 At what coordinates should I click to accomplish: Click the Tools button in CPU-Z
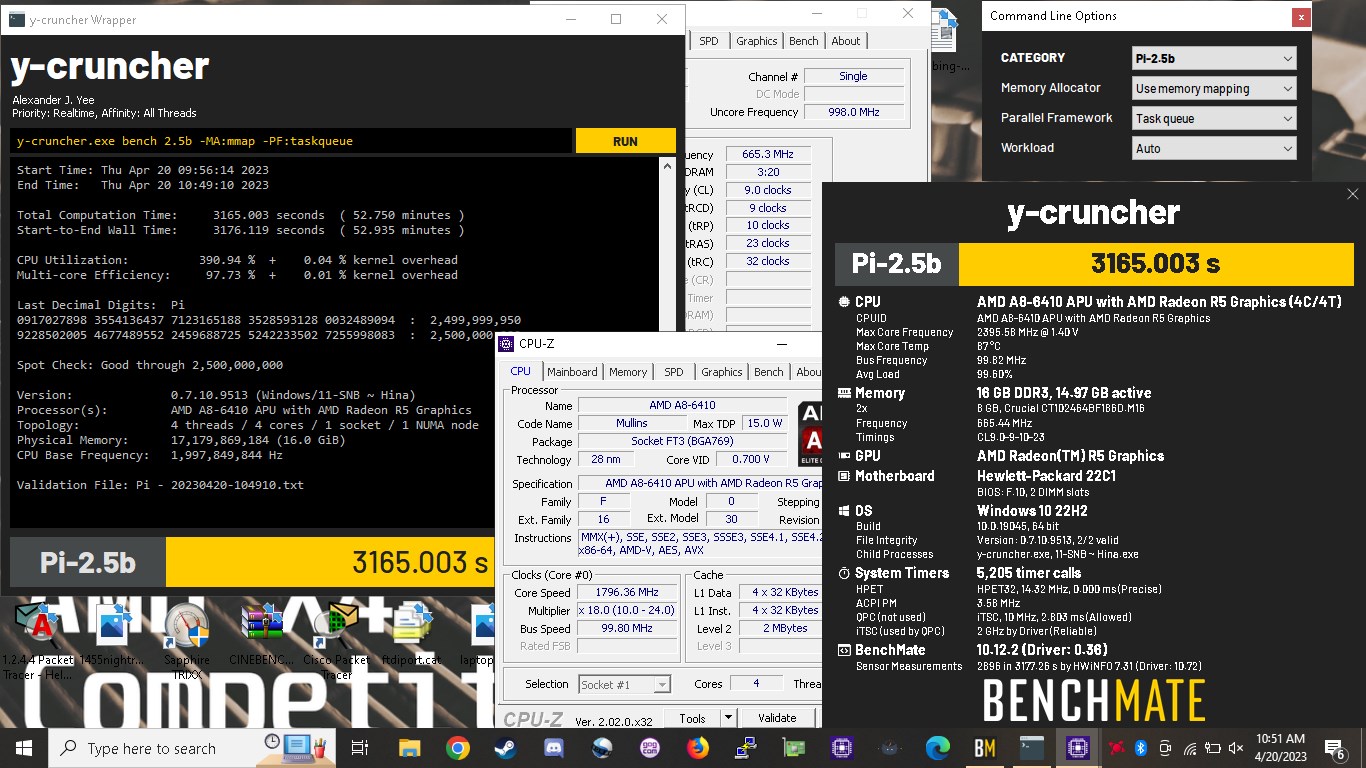pos(692,718)
